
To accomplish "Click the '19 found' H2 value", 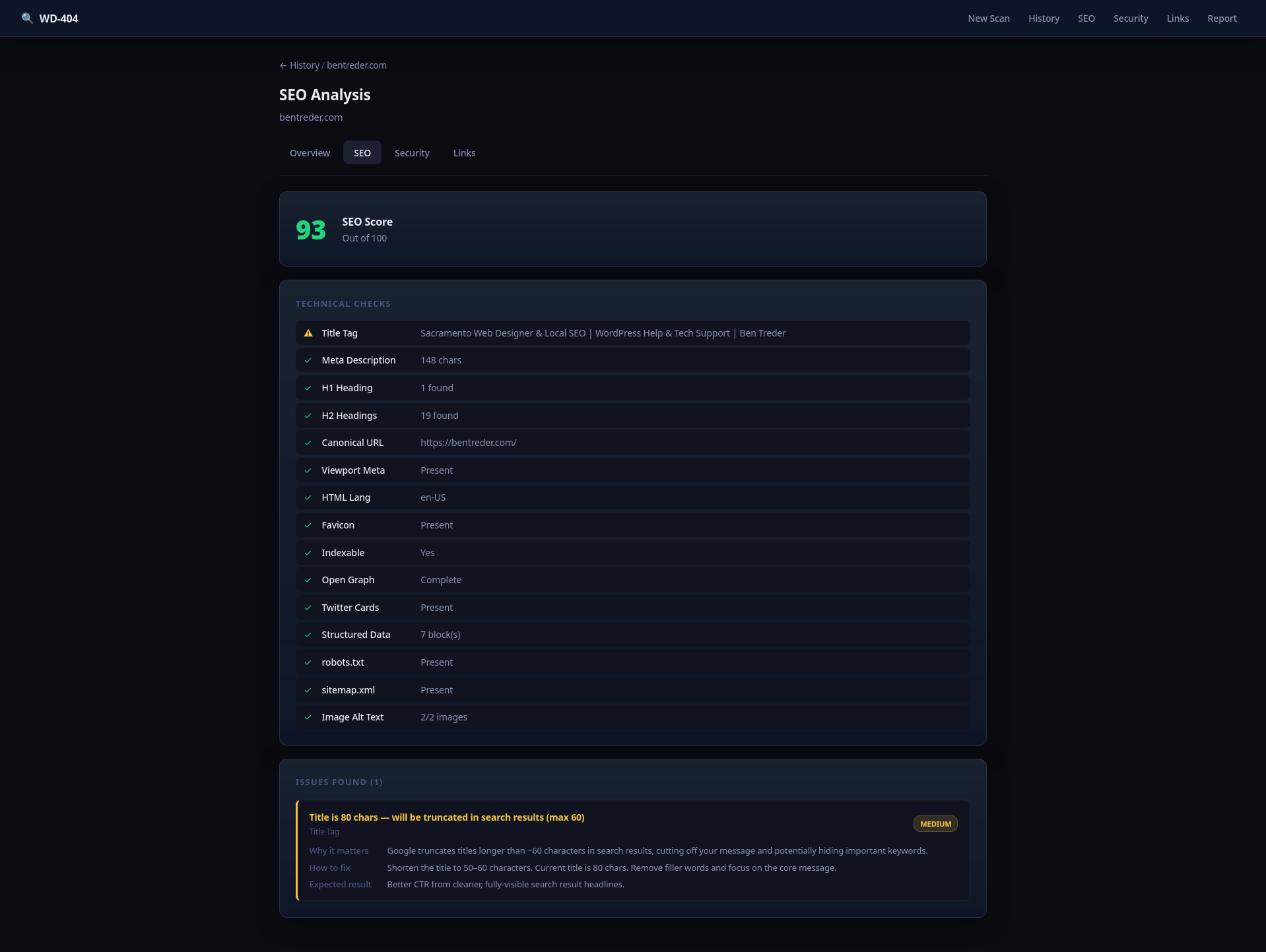I will tap(440, 416).
